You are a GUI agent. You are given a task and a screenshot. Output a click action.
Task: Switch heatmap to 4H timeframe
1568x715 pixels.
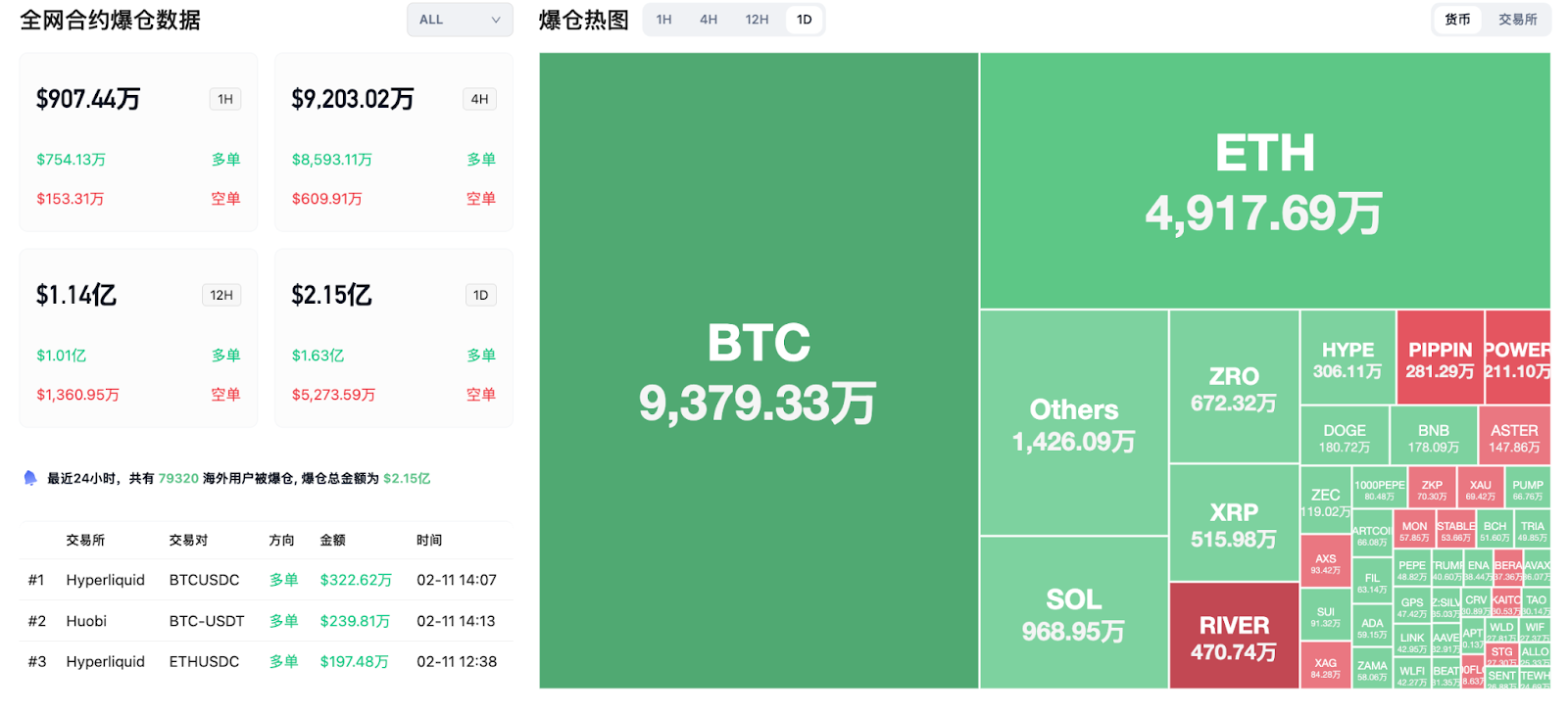[x=709, y=20]
